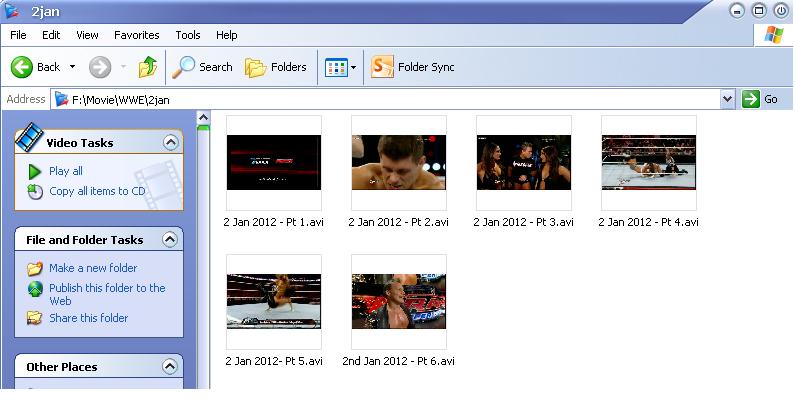Click the Video Tasks film strip icon
The image size is (795, 403).
[29, 138]
